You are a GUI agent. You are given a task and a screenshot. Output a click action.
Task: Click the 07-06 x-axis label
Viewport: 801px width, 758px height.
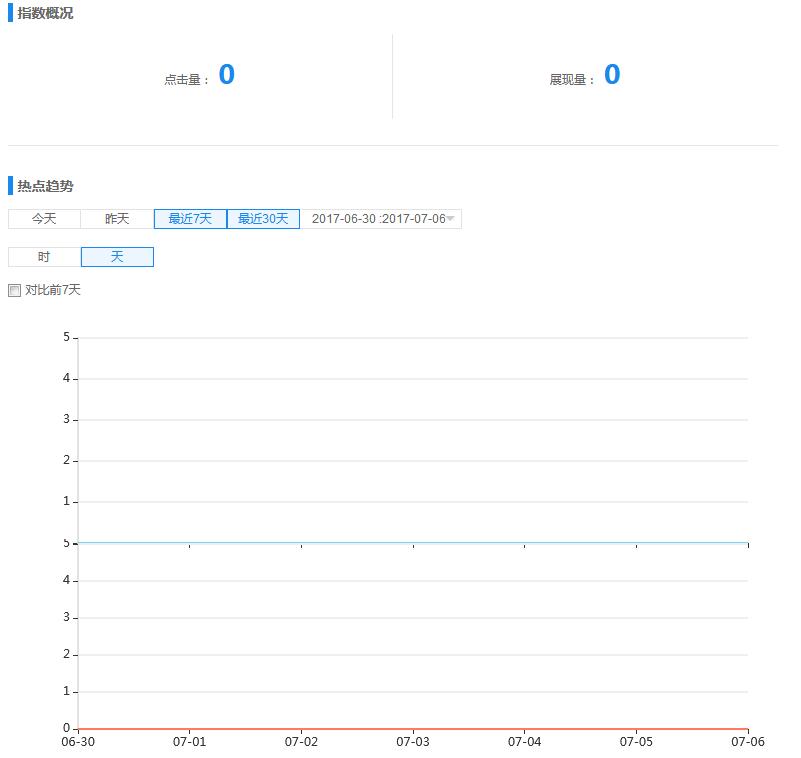pos(747,742)
